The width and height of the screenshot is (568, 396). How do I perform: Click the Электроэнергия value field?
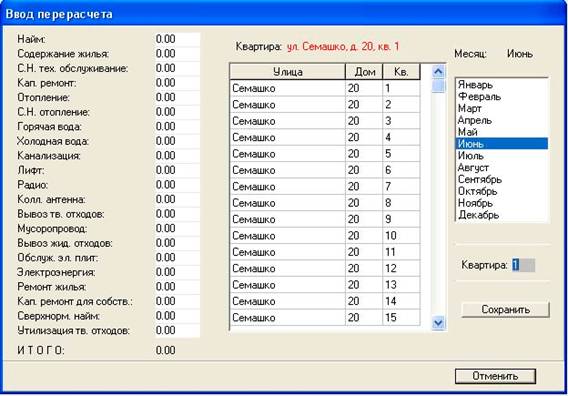pos(177,272)
